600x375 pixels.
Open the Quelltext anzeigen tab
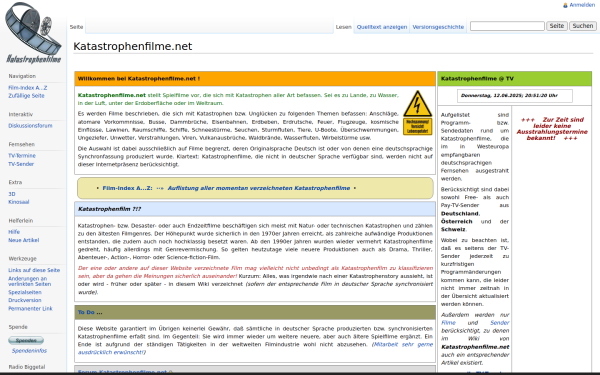pos(382,27)
